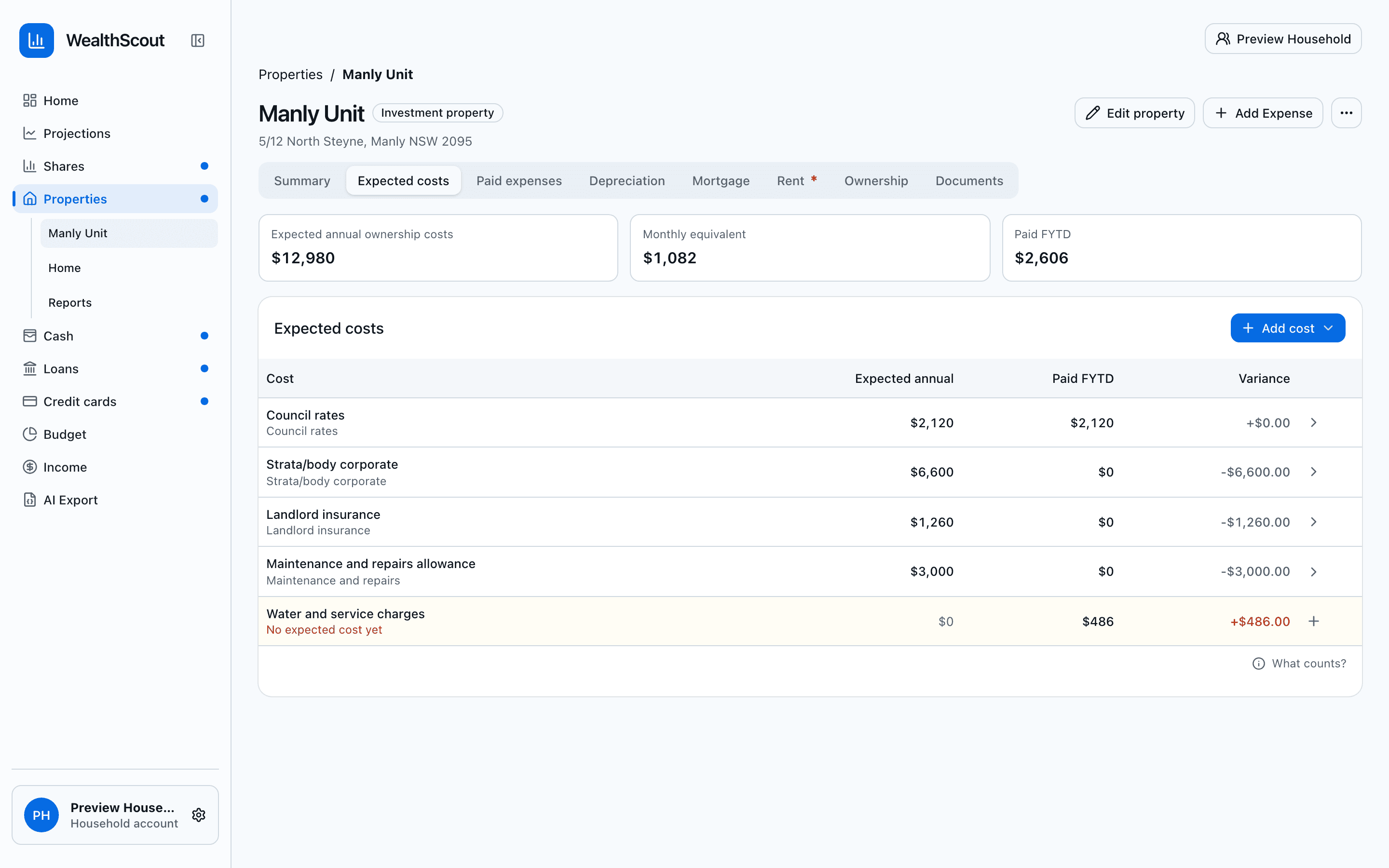This screenshot has height=868, width=1389.
Task: Open Projections in the sidebar
Action: (x=115, y=133)
